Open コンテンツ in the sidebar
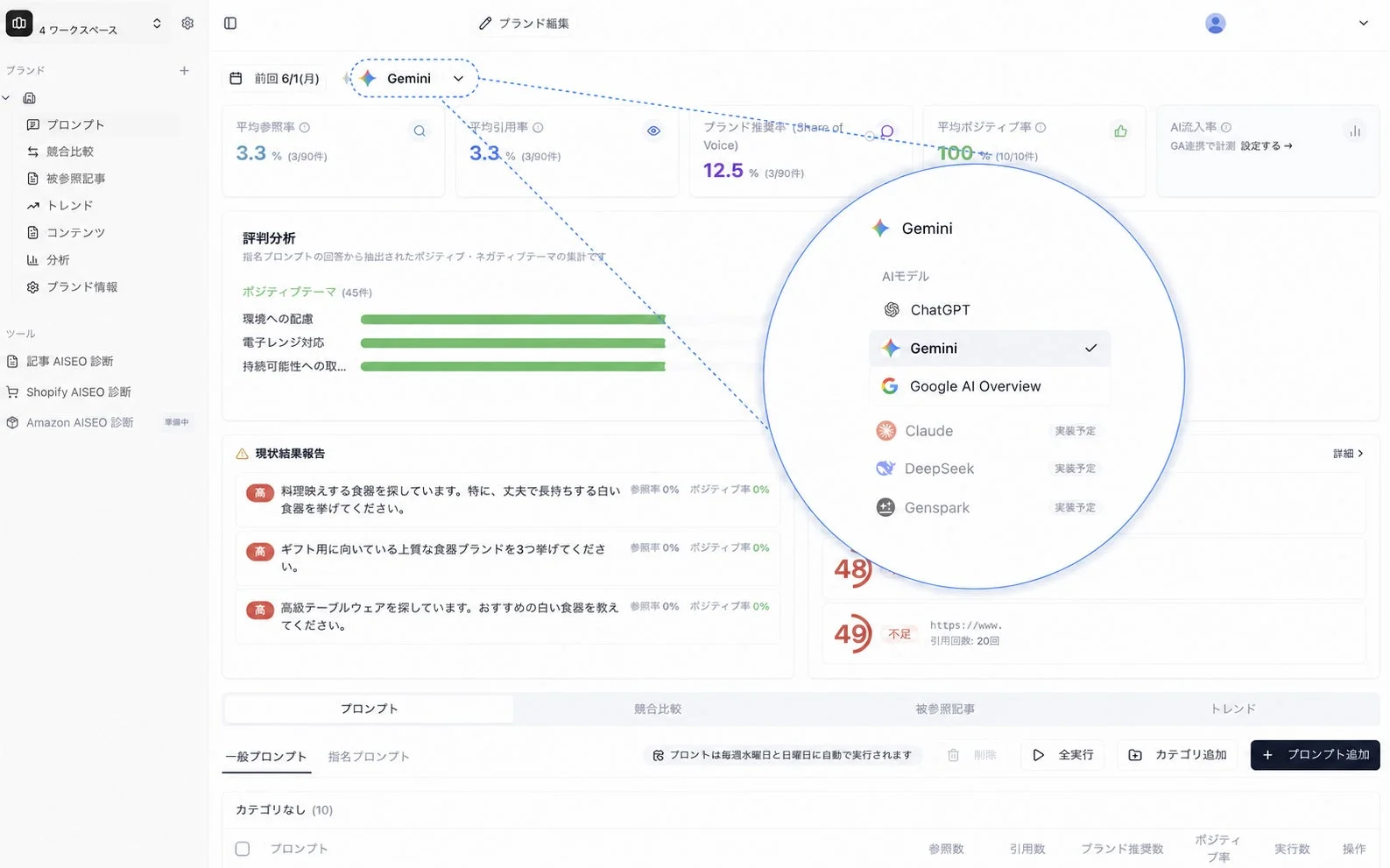 [101, 233]
